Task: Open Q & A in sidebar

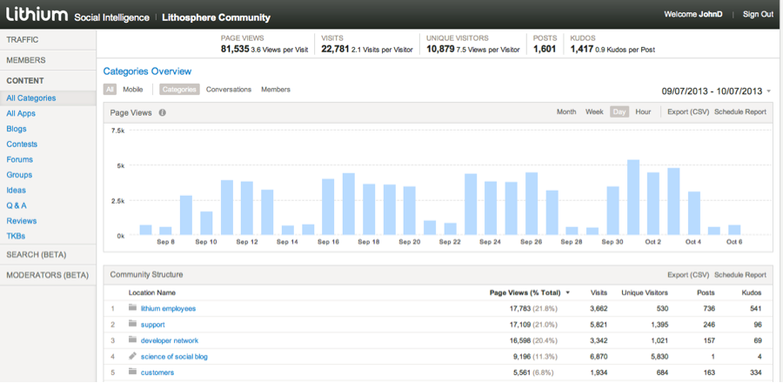Action: point(16,206)
